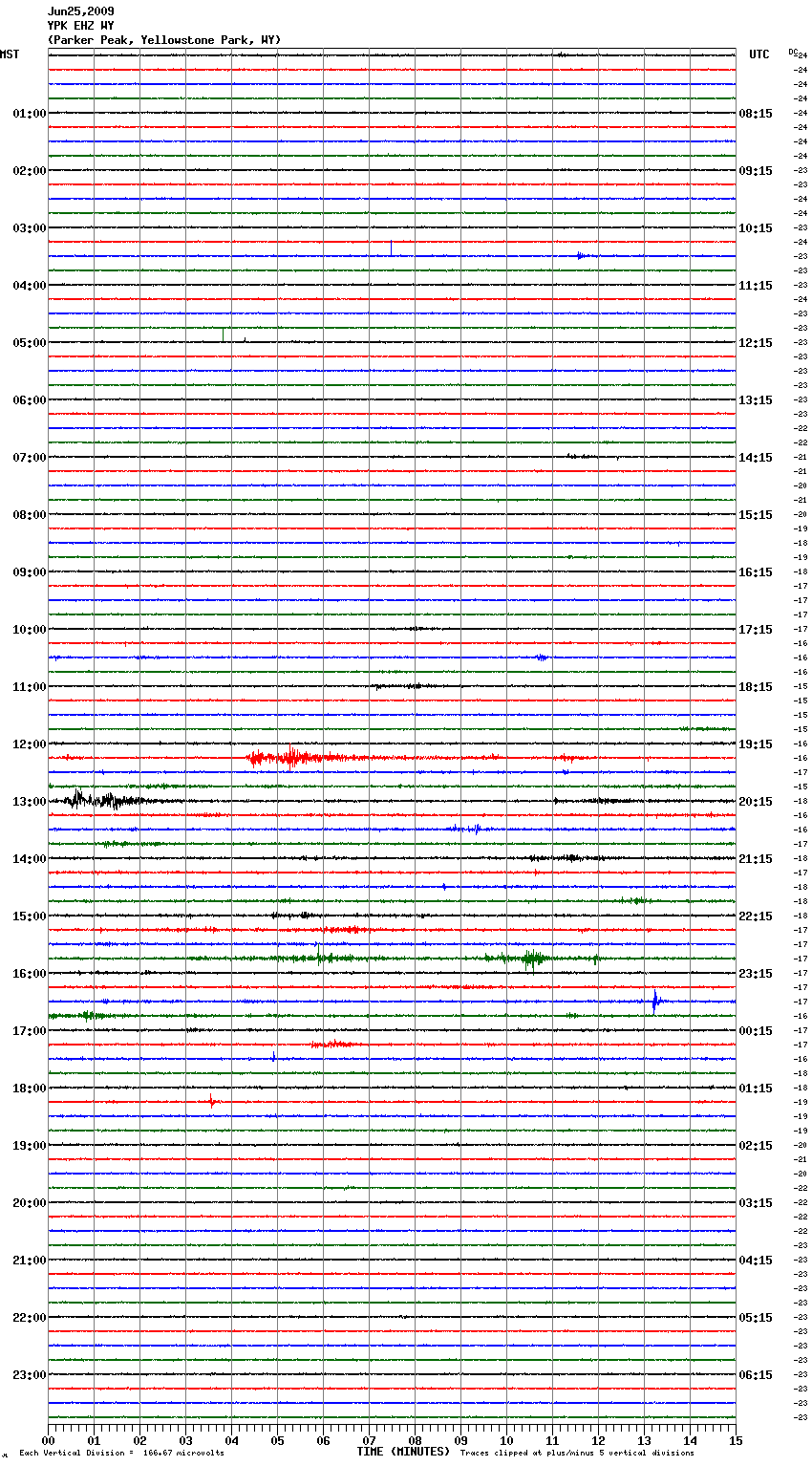Click the 13 minute tick label
The width and height of the screenshot is (812, 1466).
click(645, 1440)
